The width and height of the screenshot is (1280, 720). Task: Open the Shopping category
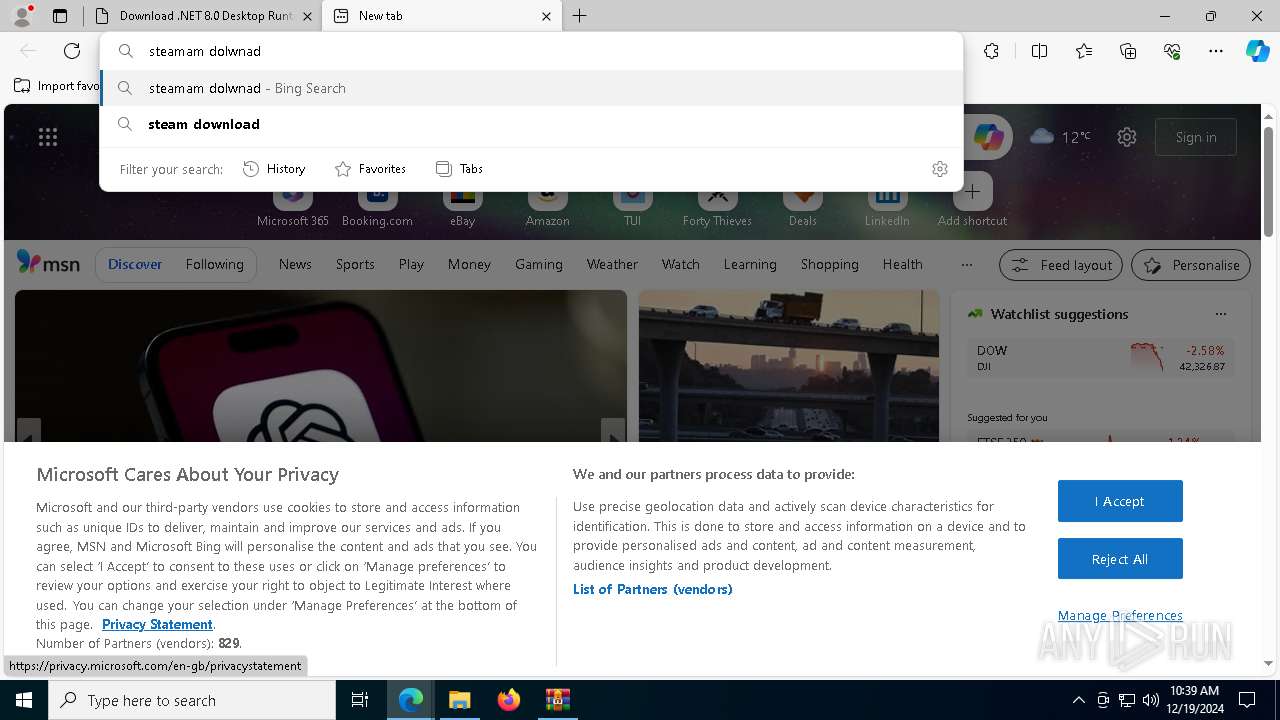pyautogui.click(x=830, y=265)
